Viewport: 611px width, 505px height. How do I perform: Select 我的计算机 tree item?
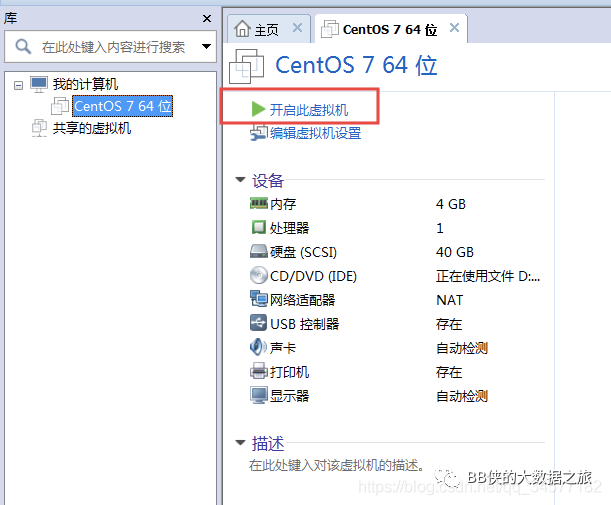[85, 84]
